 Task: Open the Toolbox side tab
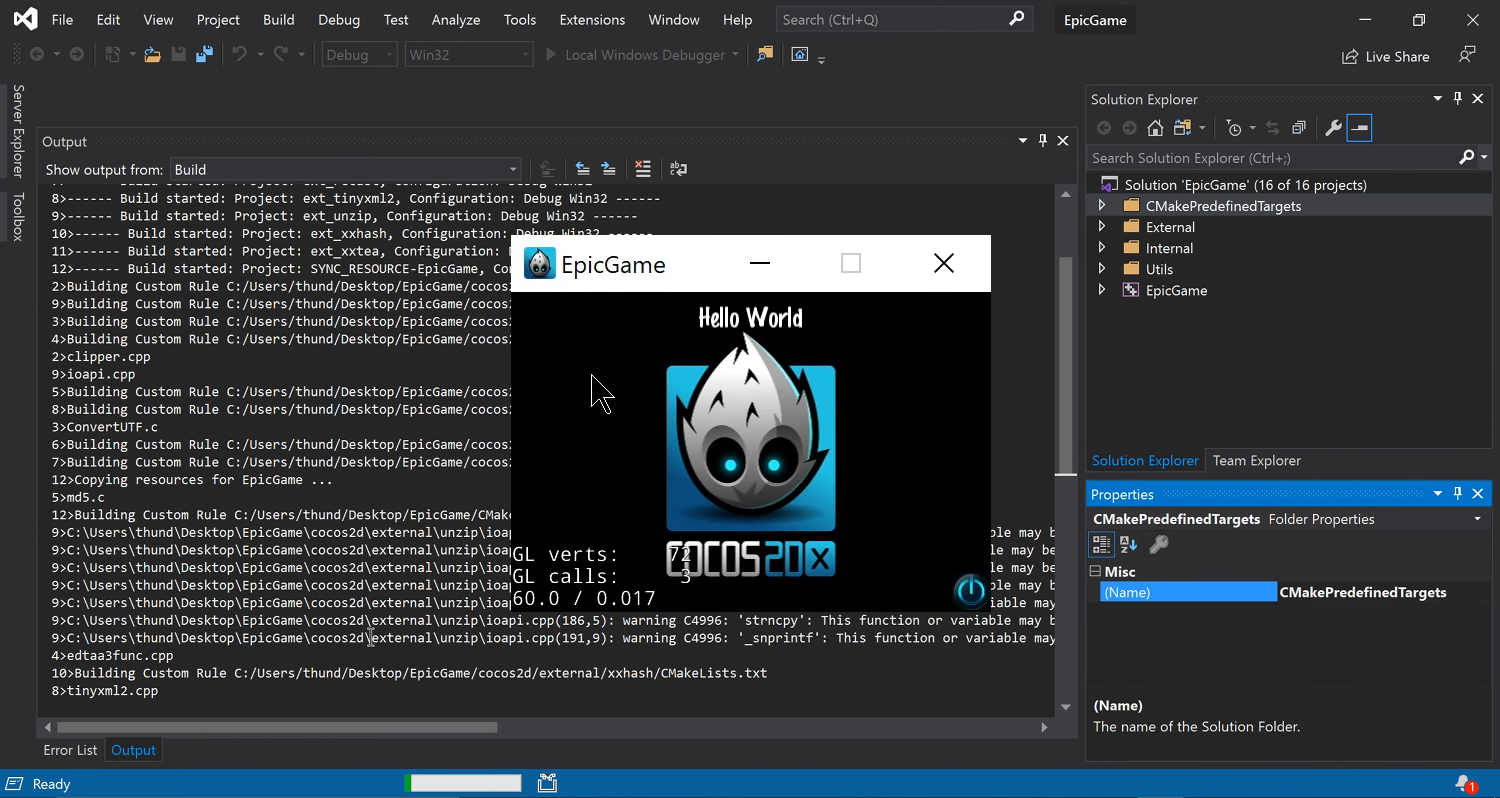tap(17, 216)
